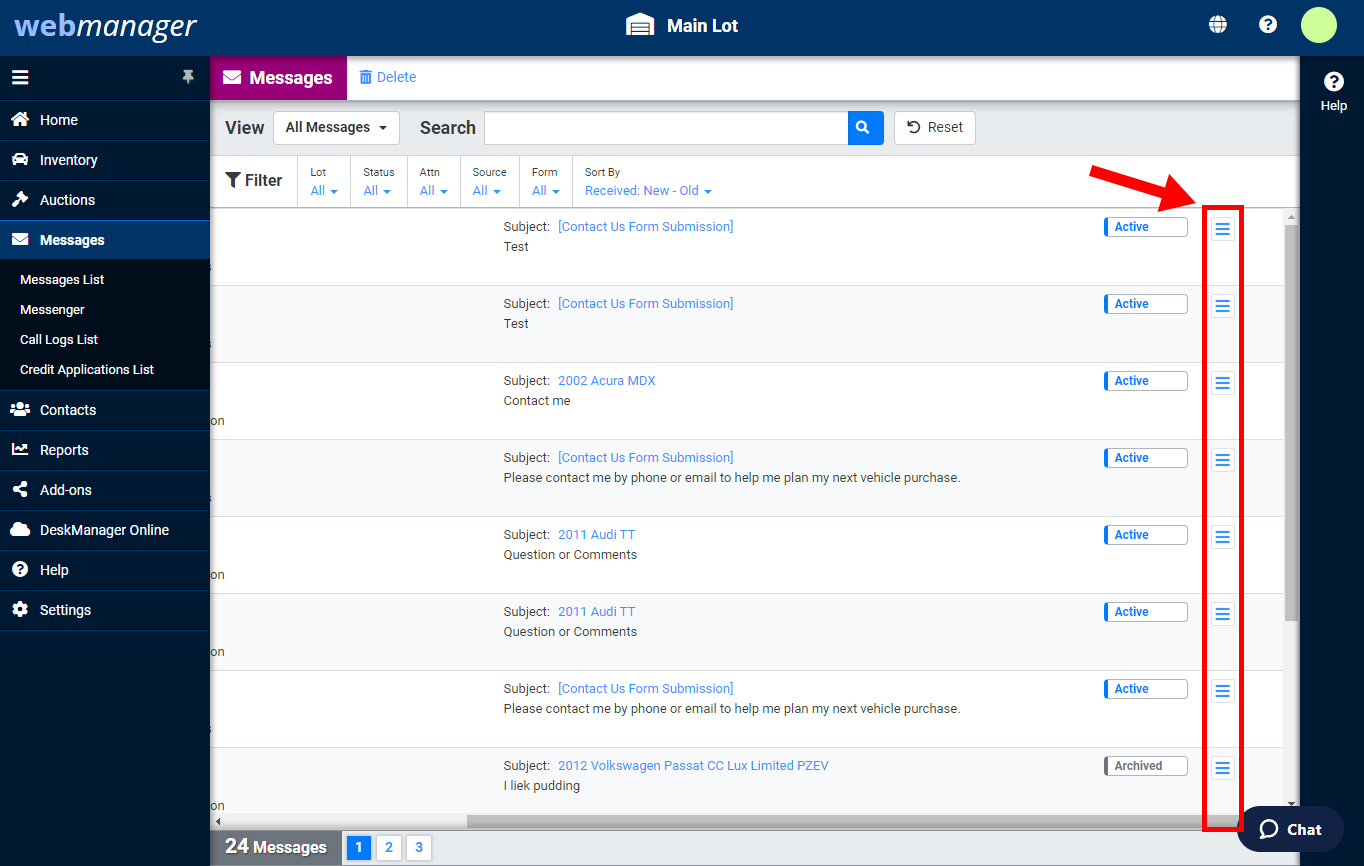
Task: Go to page 2
Action: point(389,848)
